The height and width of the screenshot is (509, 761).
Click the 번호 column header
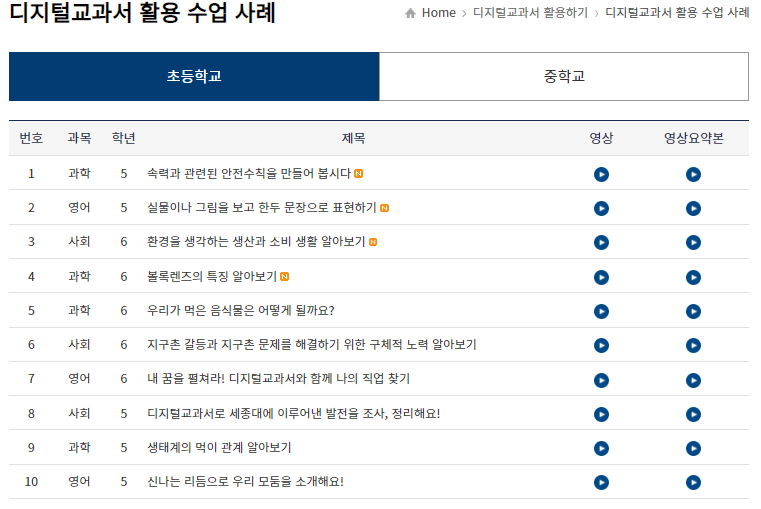point(31,138)
